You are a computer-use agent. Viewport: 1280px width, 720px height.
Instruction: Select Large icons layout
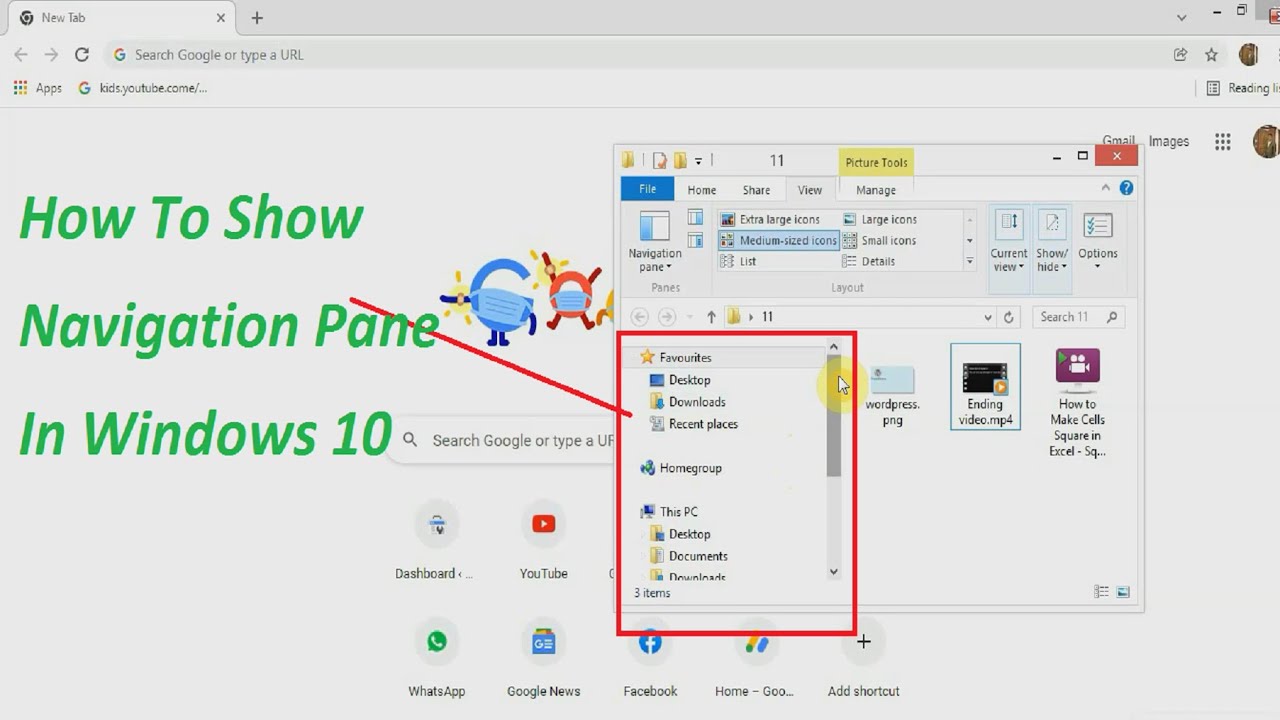(x=880, y=219)
